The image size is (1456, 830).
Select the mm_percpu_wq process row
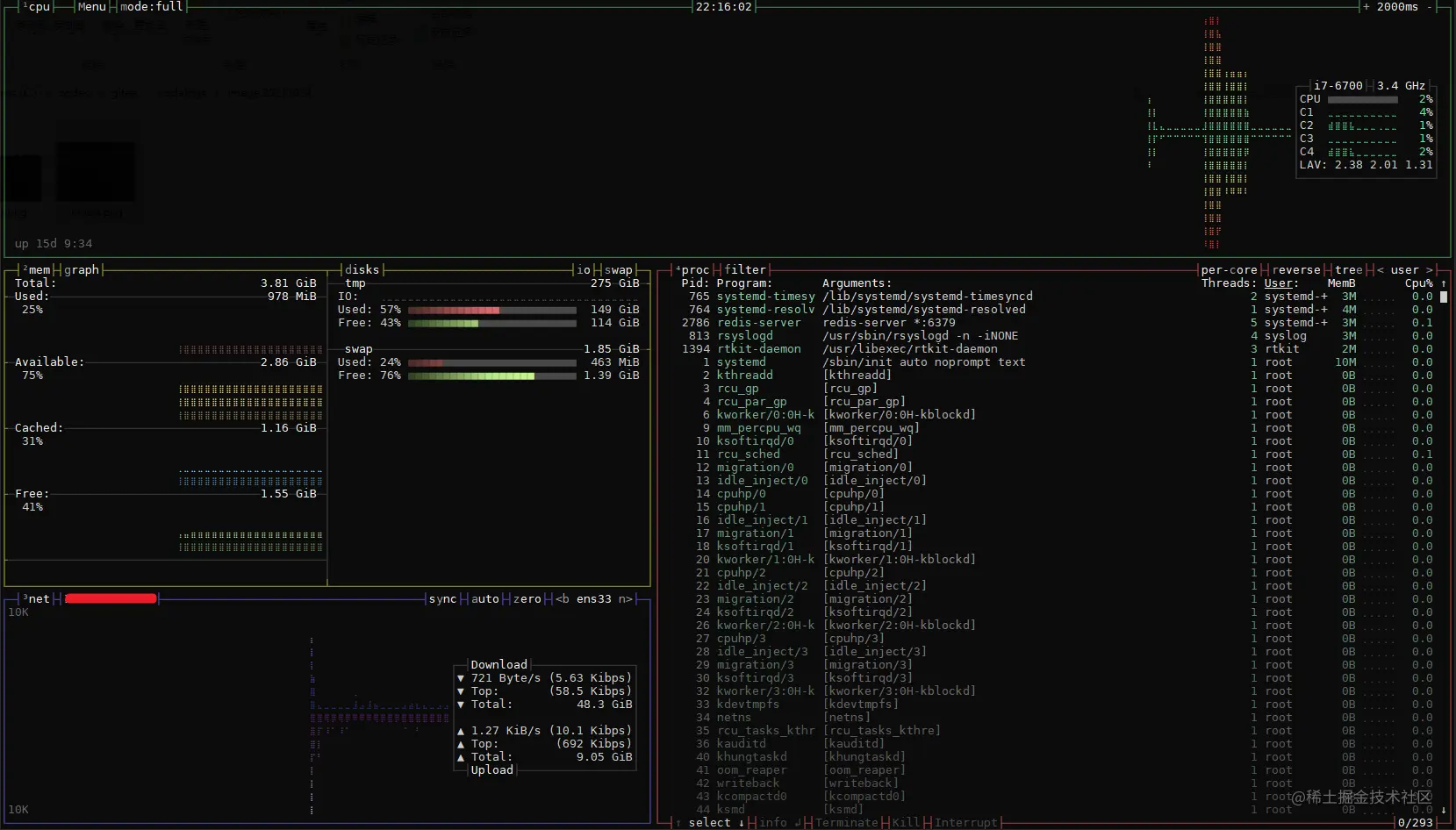click(1057, 428)
